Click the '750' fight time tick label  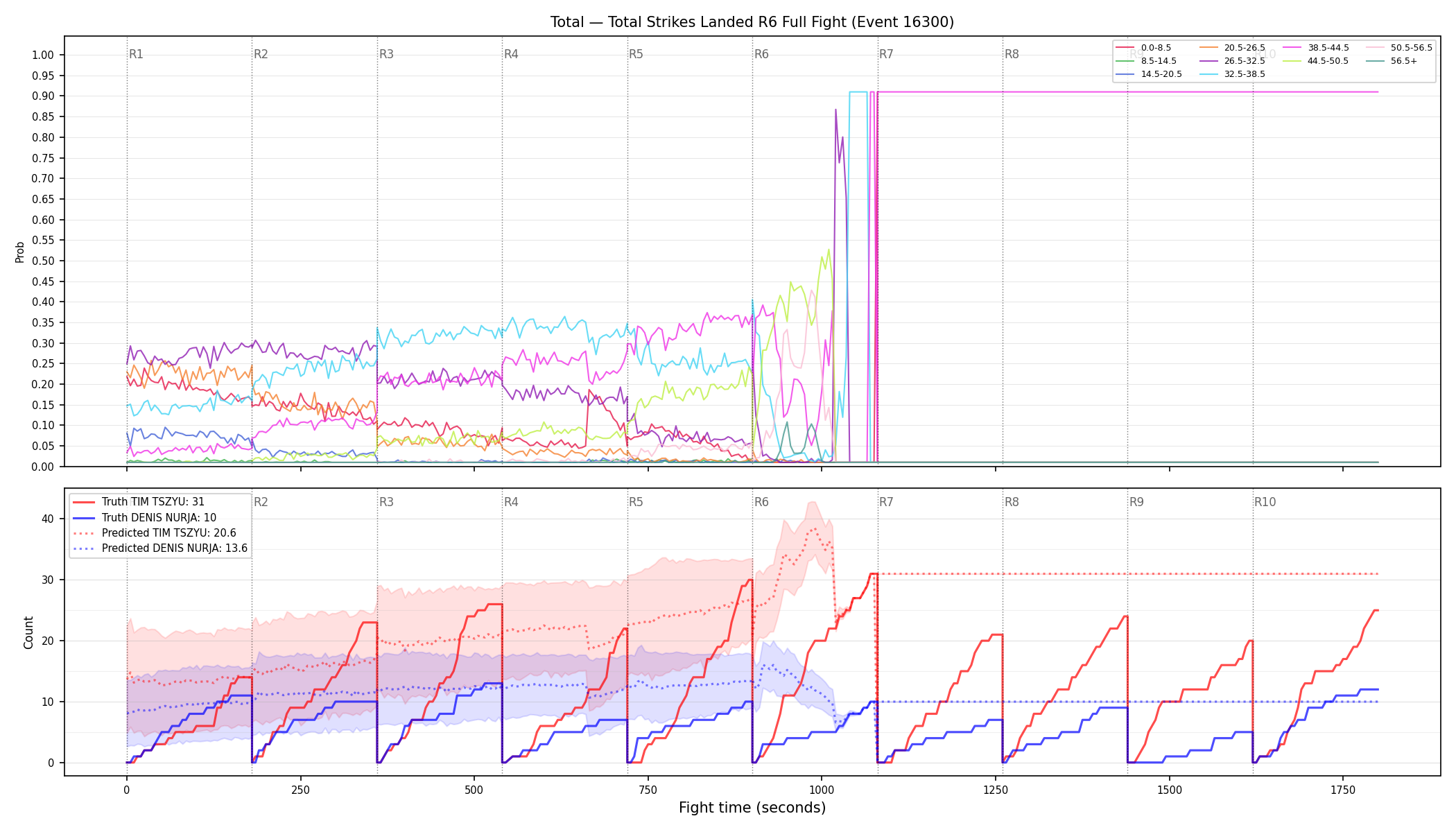(648, 790)
